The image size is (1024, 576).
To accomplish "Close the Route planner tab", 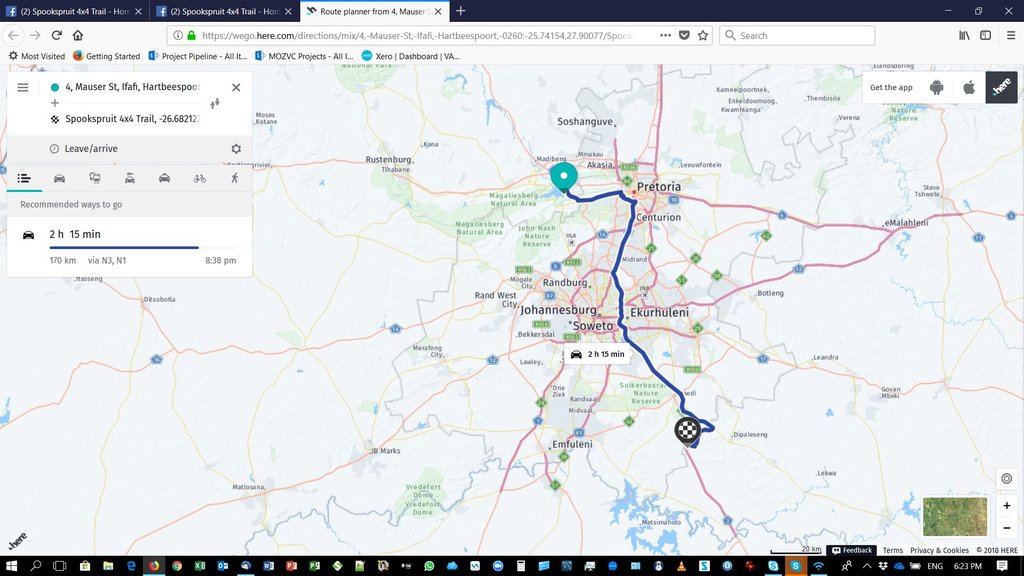I will pyautogui.click(x=438, y=11).
